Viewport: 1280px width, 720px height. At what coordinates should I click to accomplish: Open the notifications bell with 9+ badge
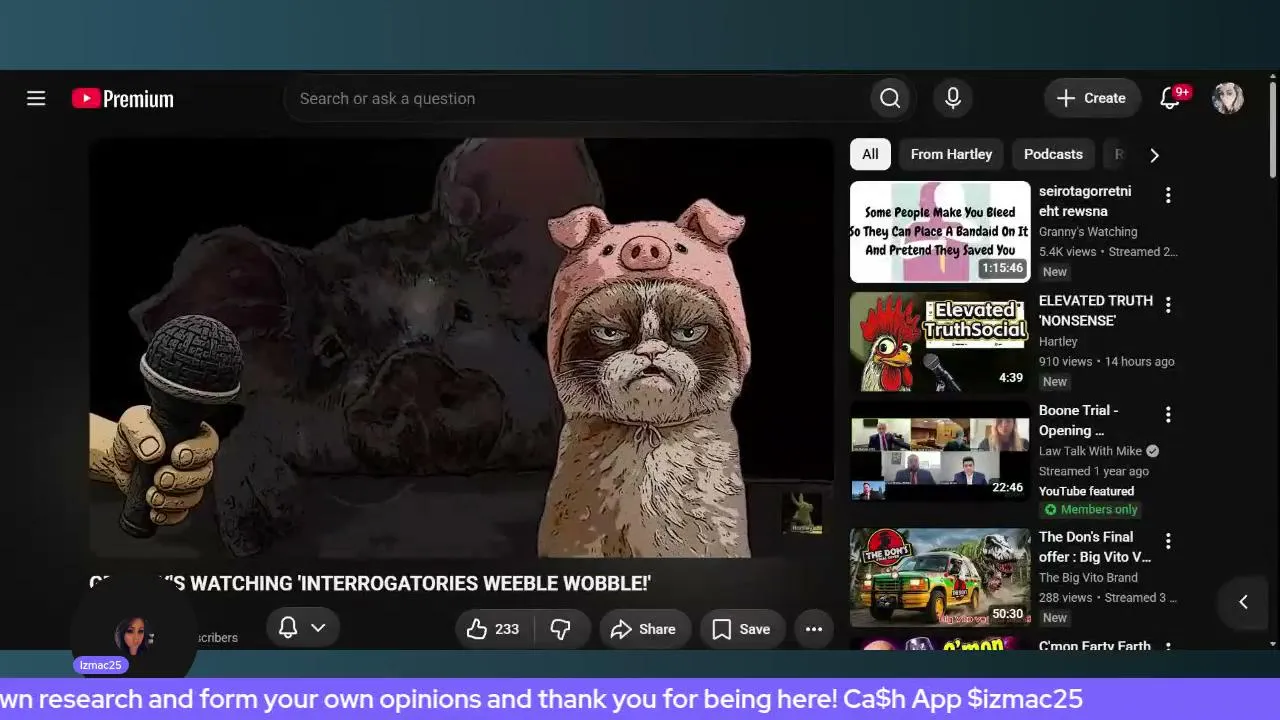(1171, 98)
